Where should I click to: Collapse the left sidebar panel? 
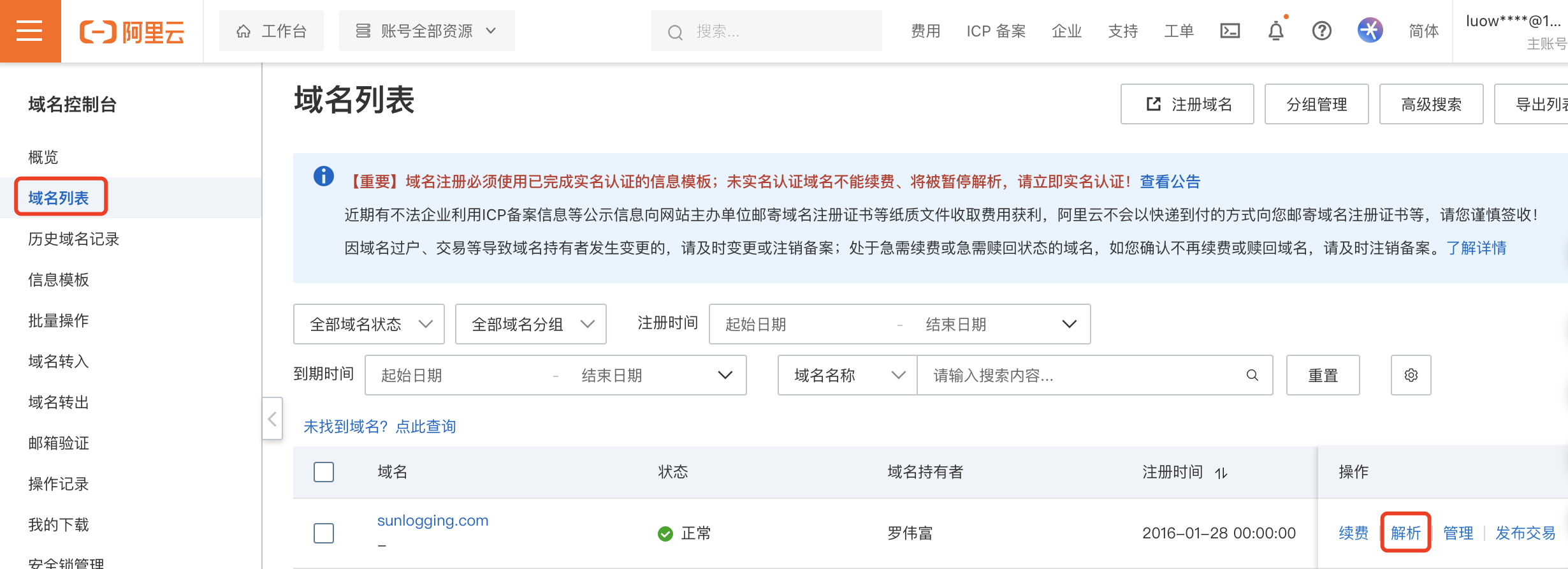[272, 418]
